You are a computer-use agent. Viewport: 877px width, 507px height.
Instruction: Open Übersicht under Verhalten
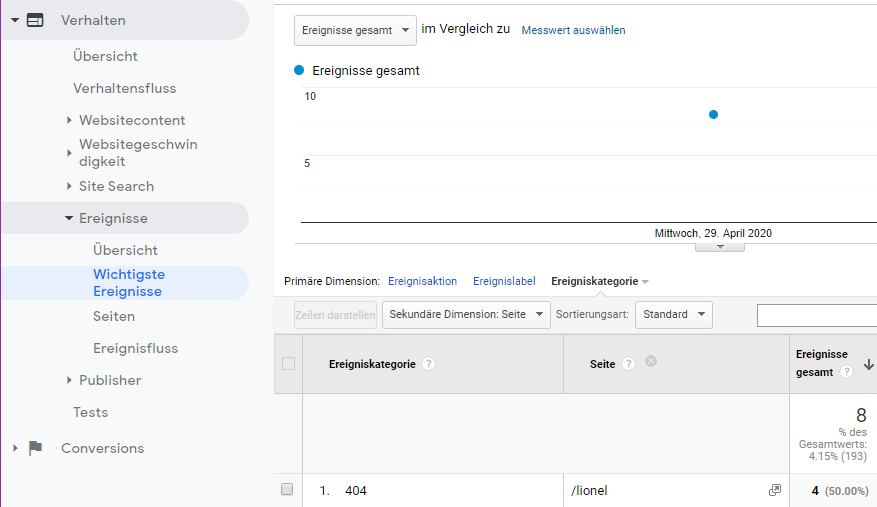tap(105, 56)
